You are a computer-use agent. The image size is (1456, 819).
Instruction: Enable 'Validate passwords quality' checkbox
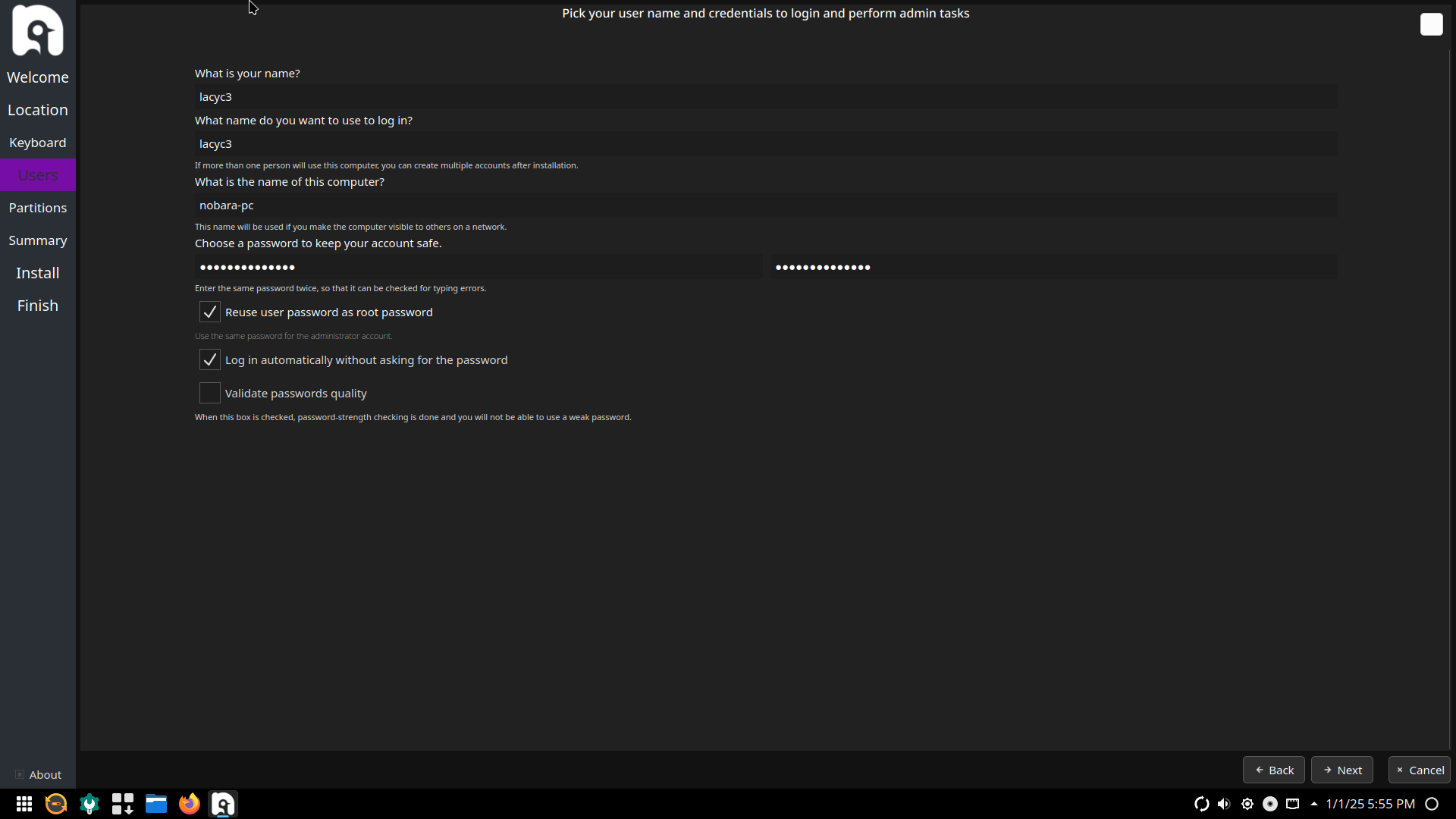click(x=210, y=393)
